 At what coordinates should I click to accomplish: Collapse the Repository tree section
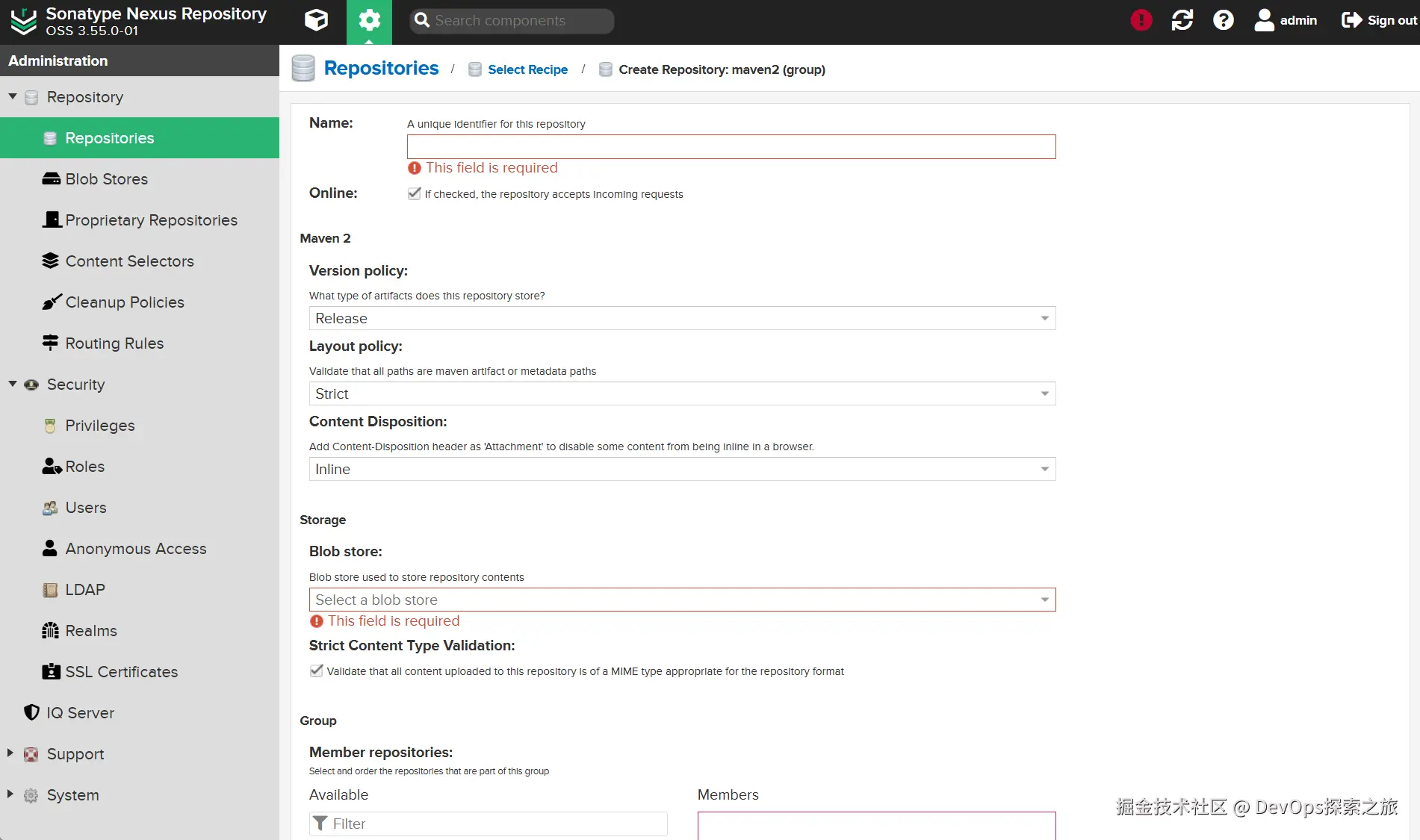click(12, 96)
